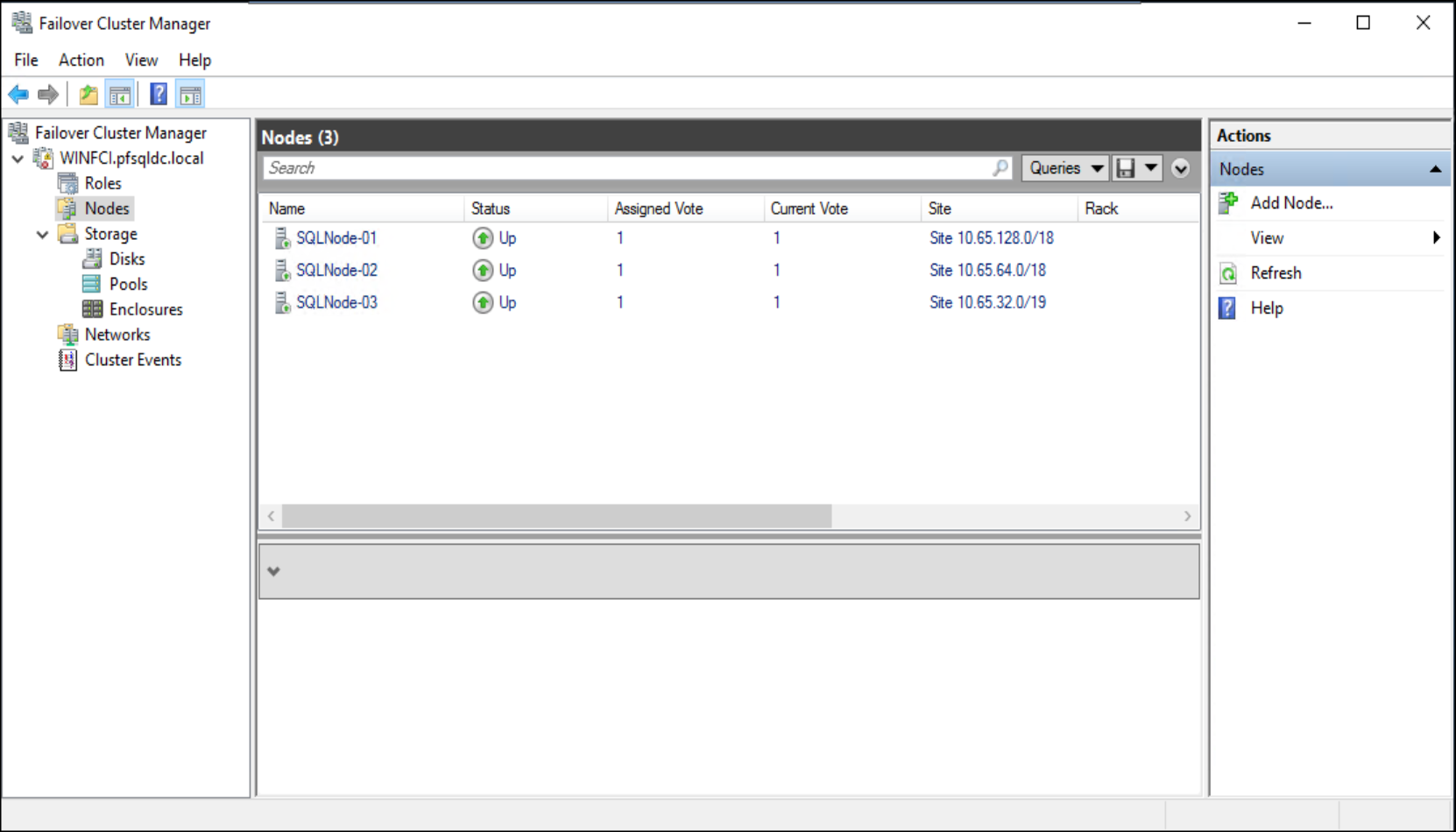This screenshot has height=832, width=1456.
Task: Open the File menu
Action: click(x=26, y=60)
